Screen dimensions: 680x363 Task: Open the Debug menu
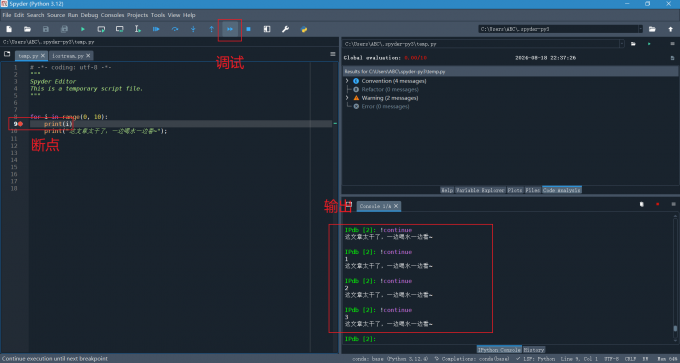coord(89,15)
